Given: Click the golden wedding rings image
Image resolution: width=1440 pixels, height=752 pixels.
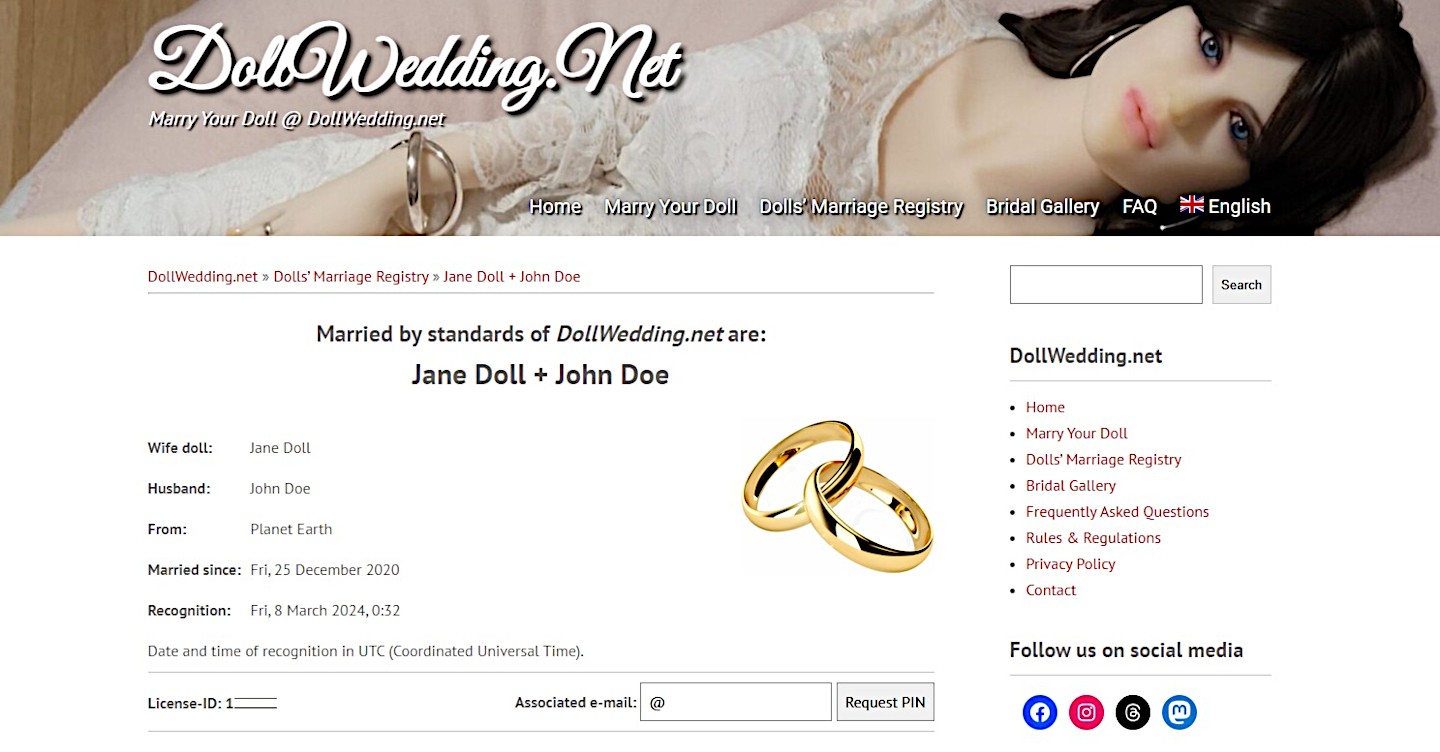Looking at the screenshot, I should [838, 495].
